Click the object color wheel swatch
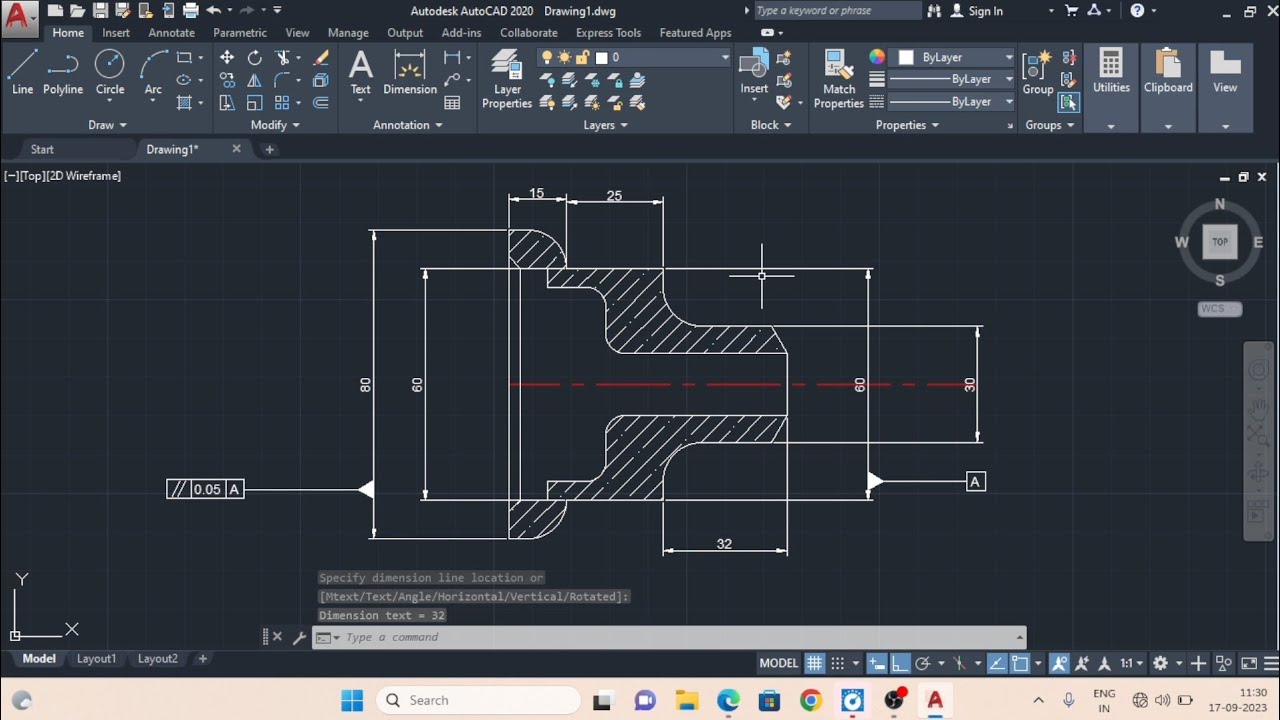 tap(877, 57)
